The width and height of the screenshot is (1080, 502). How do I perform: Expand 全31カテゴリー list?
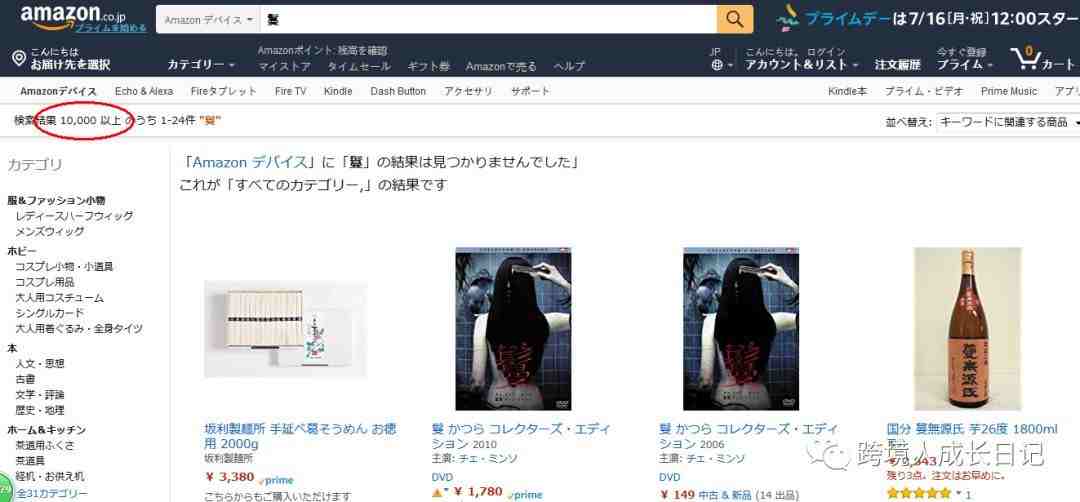pyautogui.click(x=52, y=494)
